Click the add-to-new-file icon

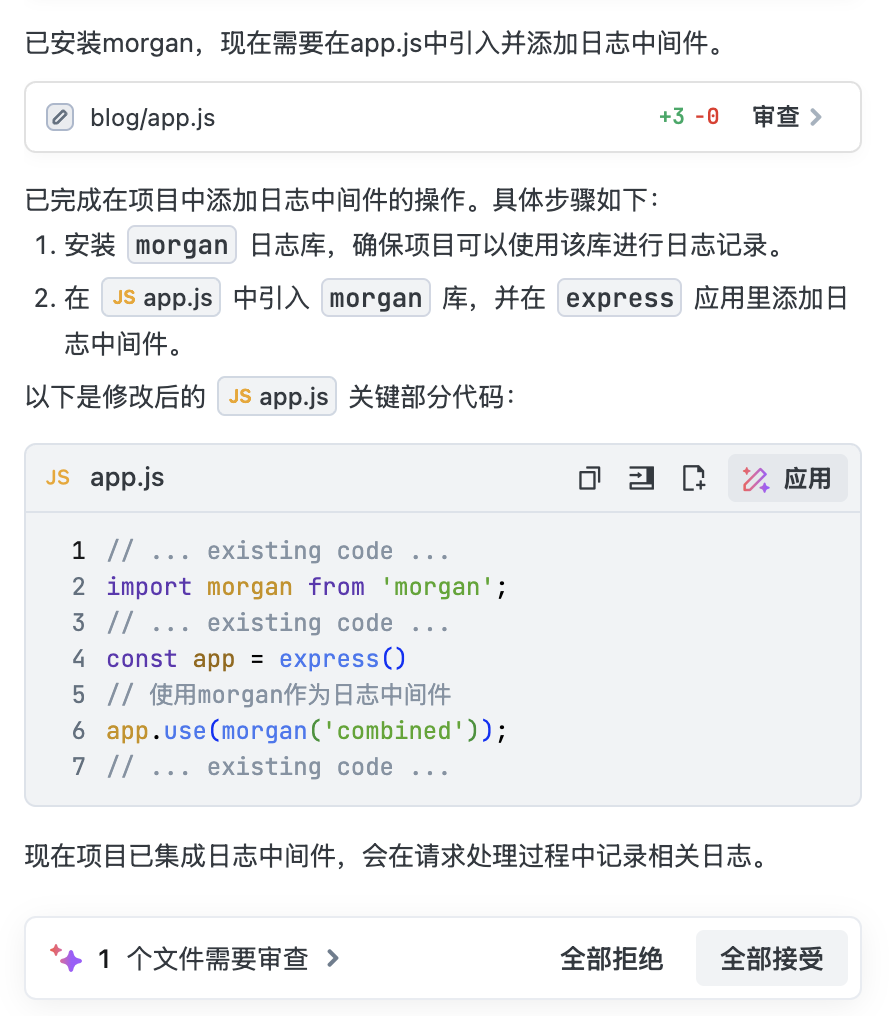[x=693, y=478]
